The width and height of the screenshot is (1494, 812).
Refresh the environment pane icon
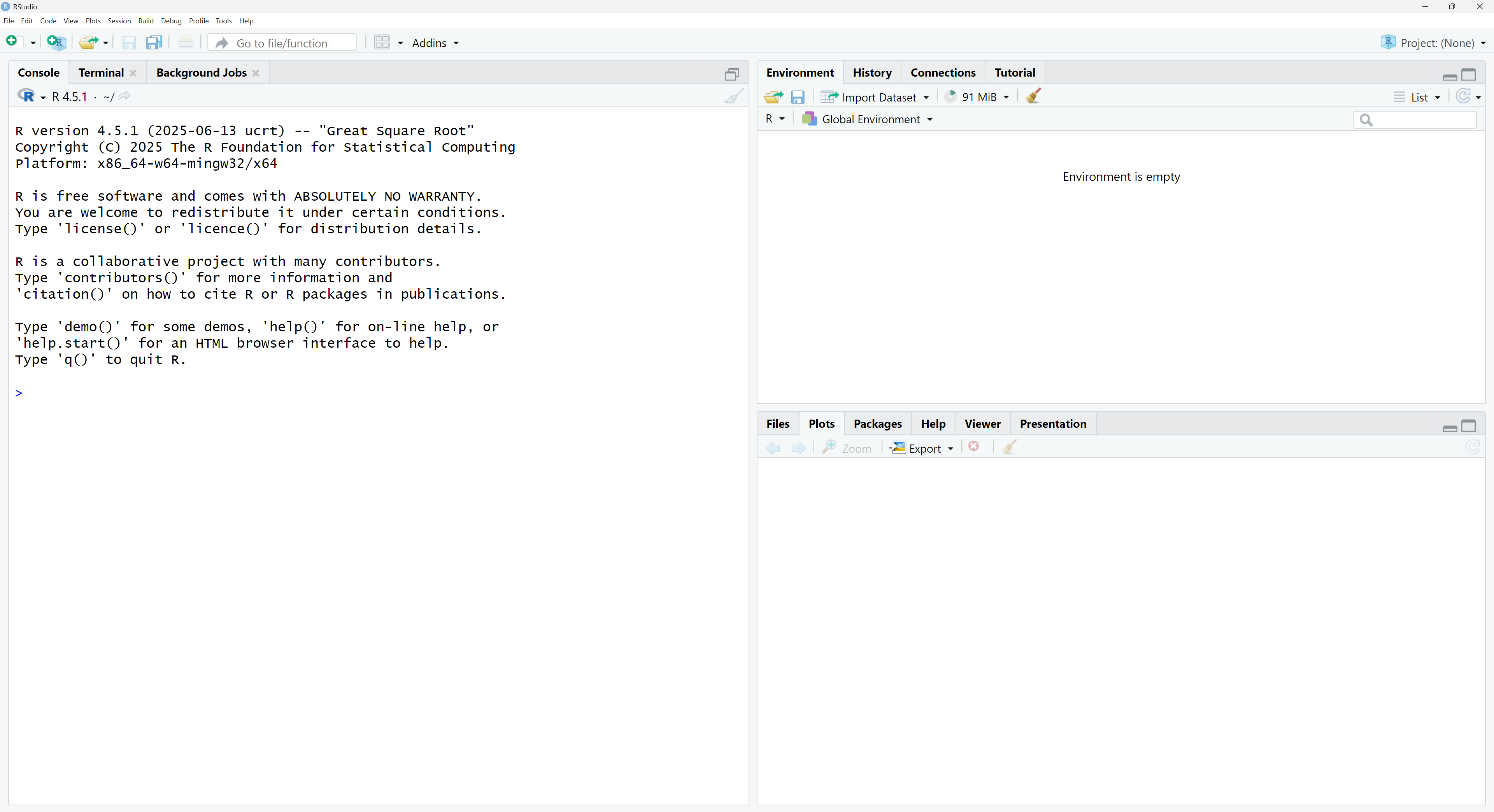pyautogui.click(x=1463, y=96)
